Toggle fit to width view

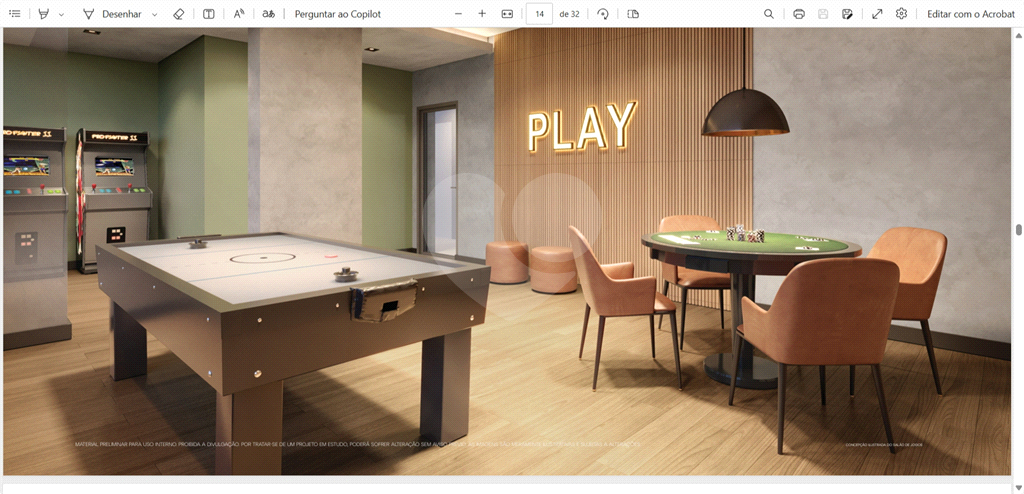click(507, 14)
